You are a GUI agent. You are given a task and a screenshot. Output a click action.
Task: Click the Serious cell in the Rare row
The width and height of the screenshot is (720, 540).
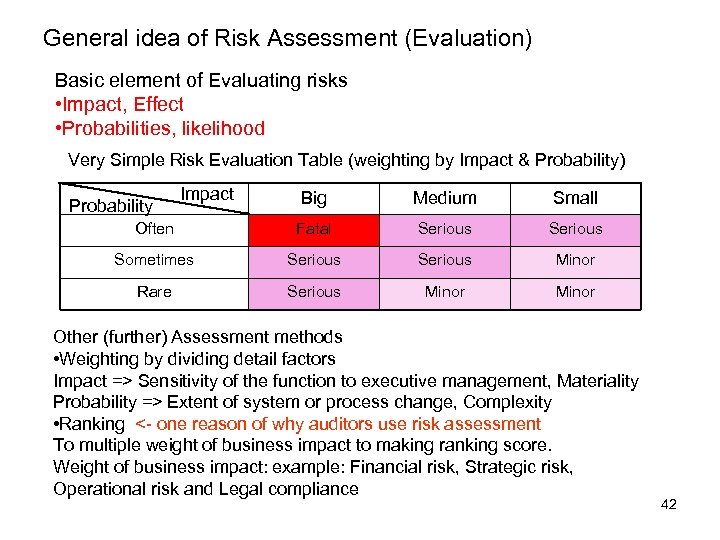point(313,292)
